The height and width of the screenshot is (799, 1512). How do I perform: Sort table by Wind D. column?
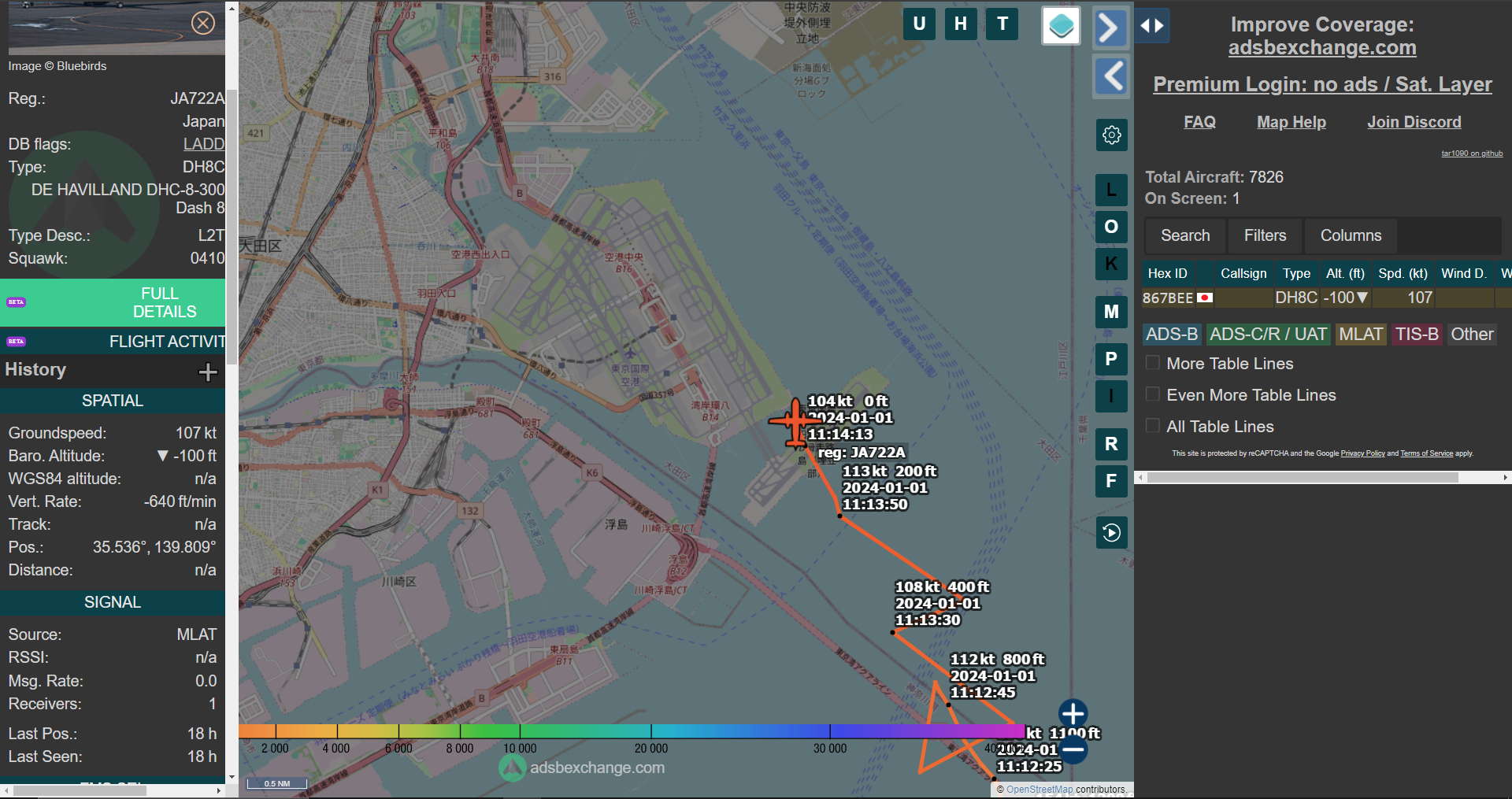tap(1463, 273)
